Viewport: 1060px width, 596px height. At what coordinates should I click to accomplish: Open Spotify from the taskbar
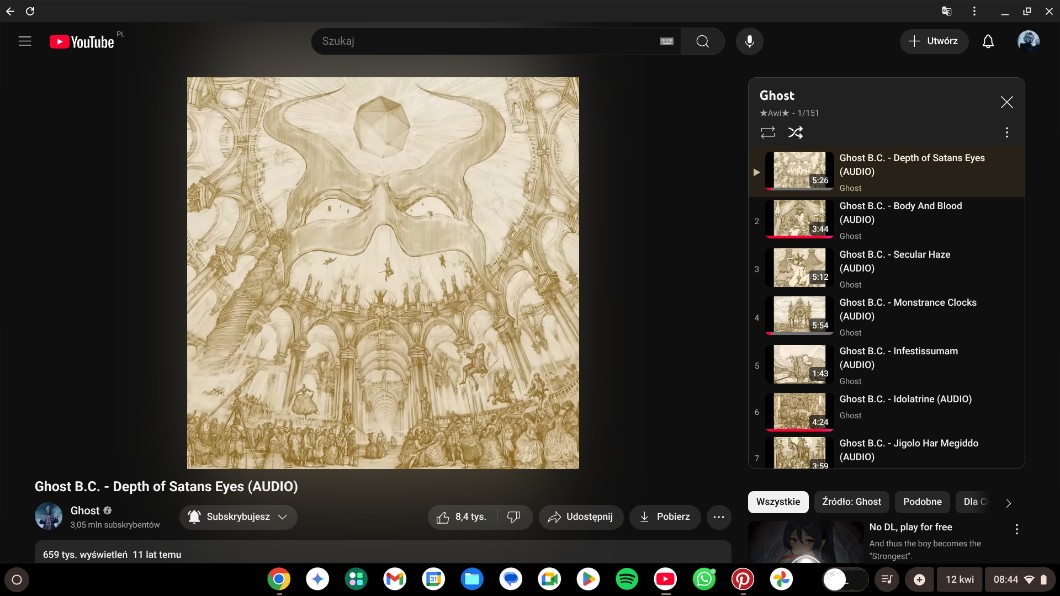(627, 579)
